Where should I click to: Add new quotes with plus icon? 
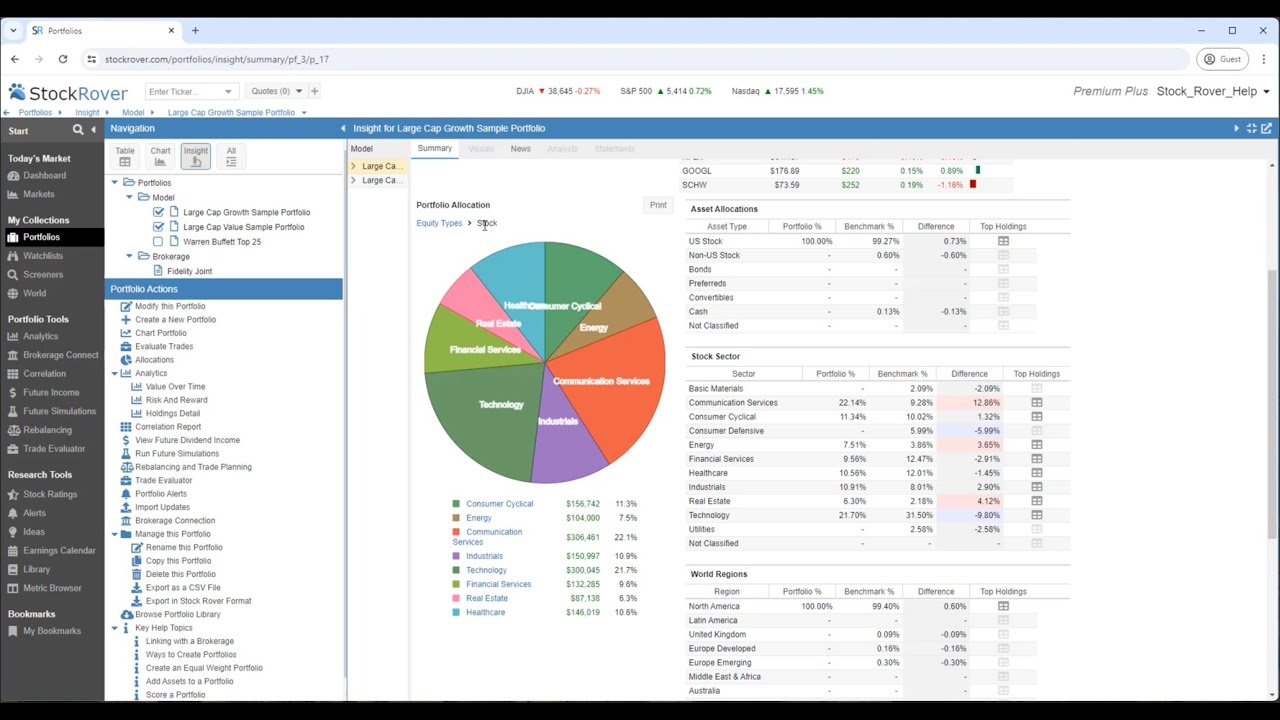[314, 91]
